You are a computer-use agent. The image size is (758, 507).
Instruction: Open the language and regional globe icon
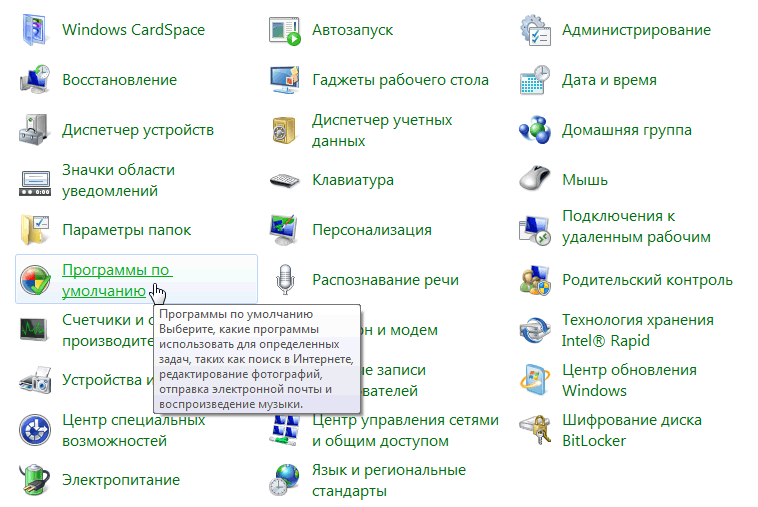tap(285, 480)
